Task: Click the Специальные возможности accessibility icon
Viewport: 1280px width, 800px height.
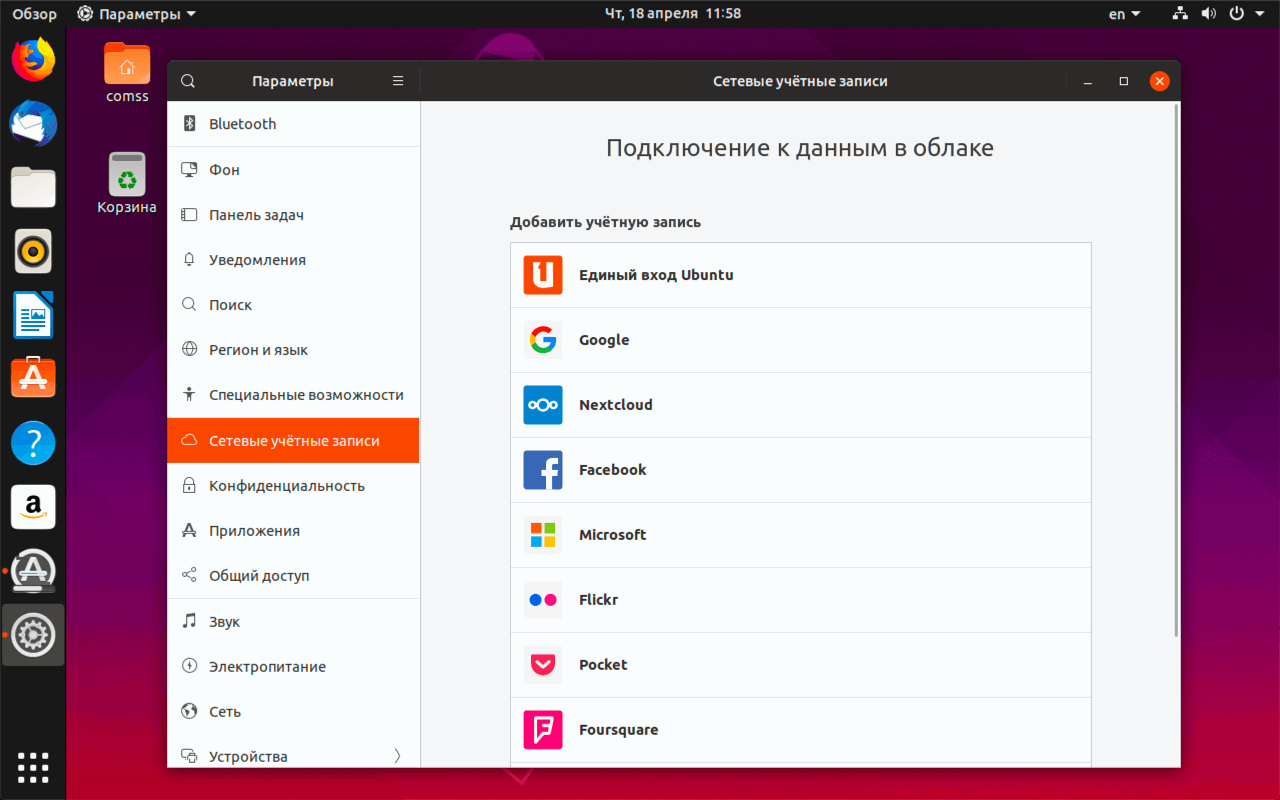Action: pos(189,395)
